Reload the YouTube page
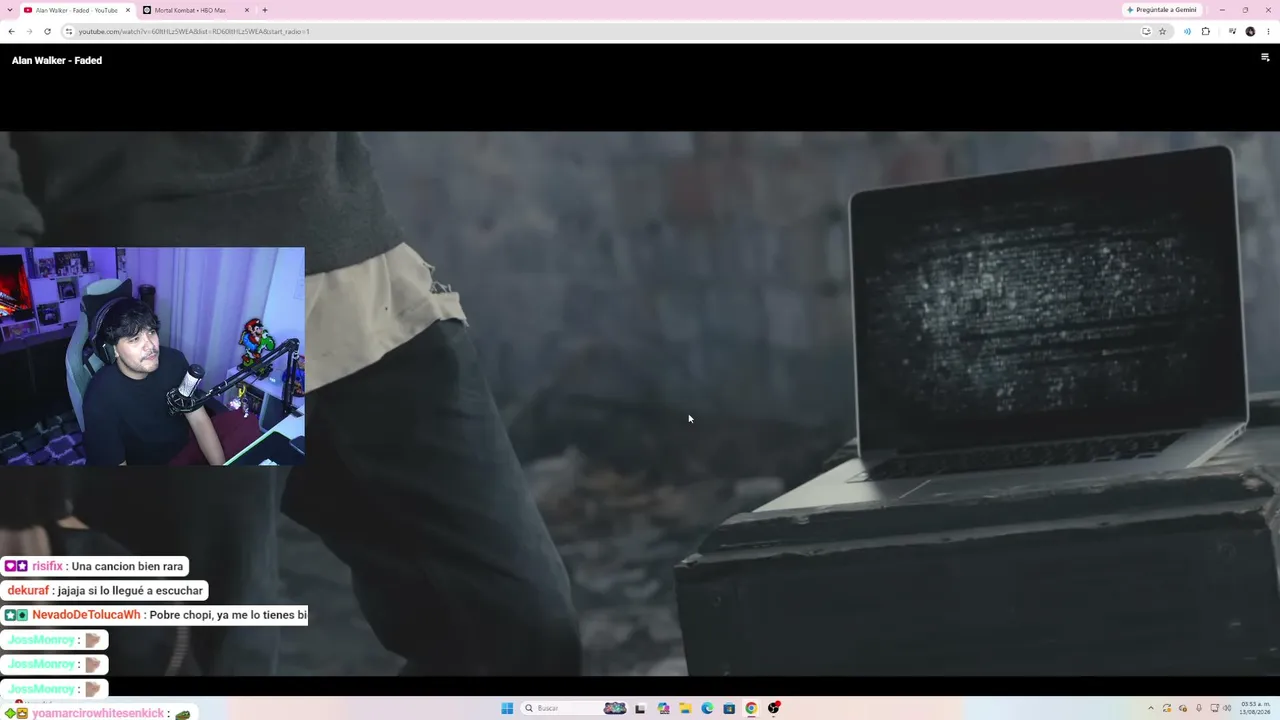The height and width of the screenshot is (720, 1280). tap(47, 31)
